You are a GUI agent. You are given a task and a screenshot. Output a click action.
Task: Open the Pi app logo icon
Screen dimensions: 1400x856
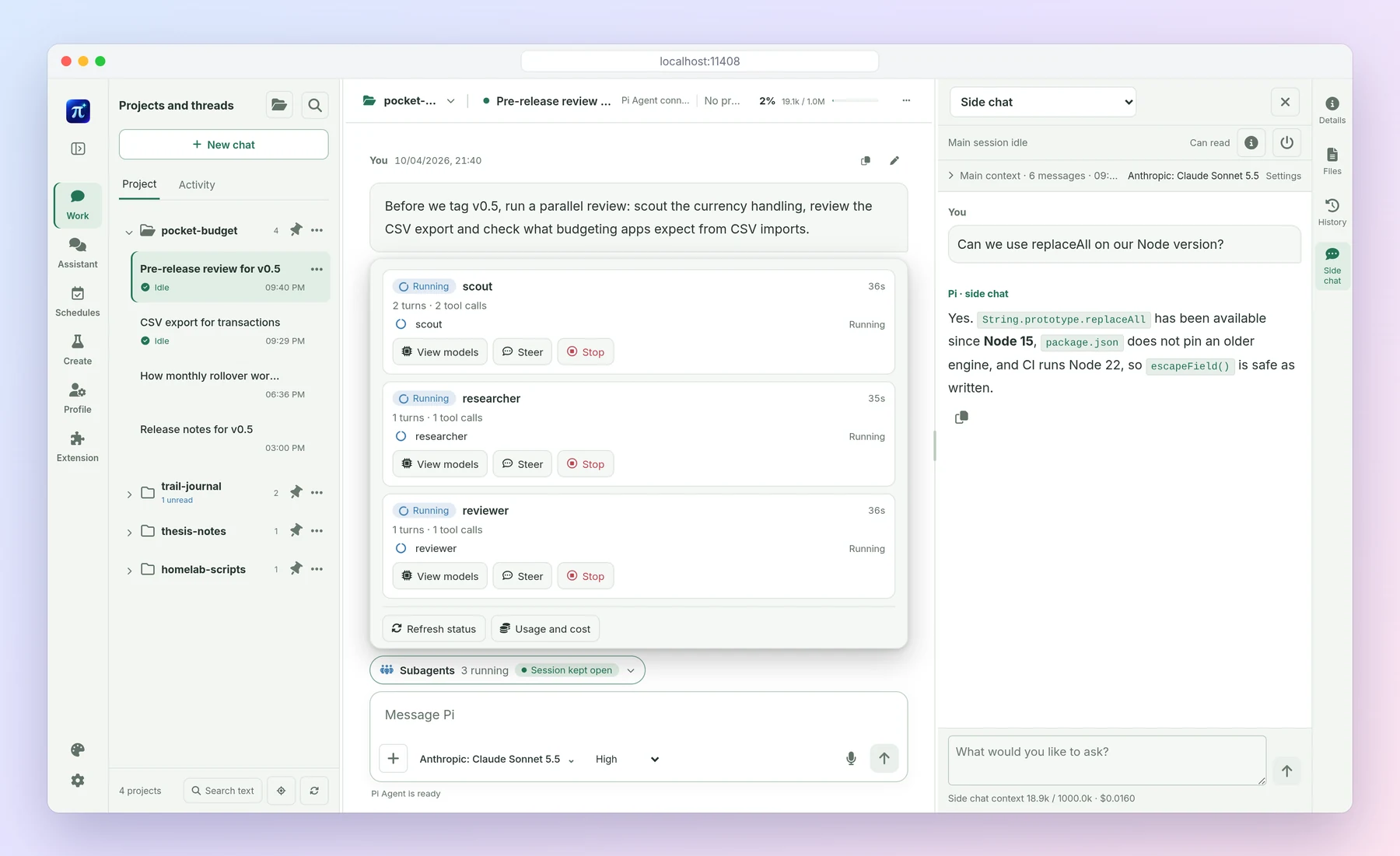[x=78, y=111]
